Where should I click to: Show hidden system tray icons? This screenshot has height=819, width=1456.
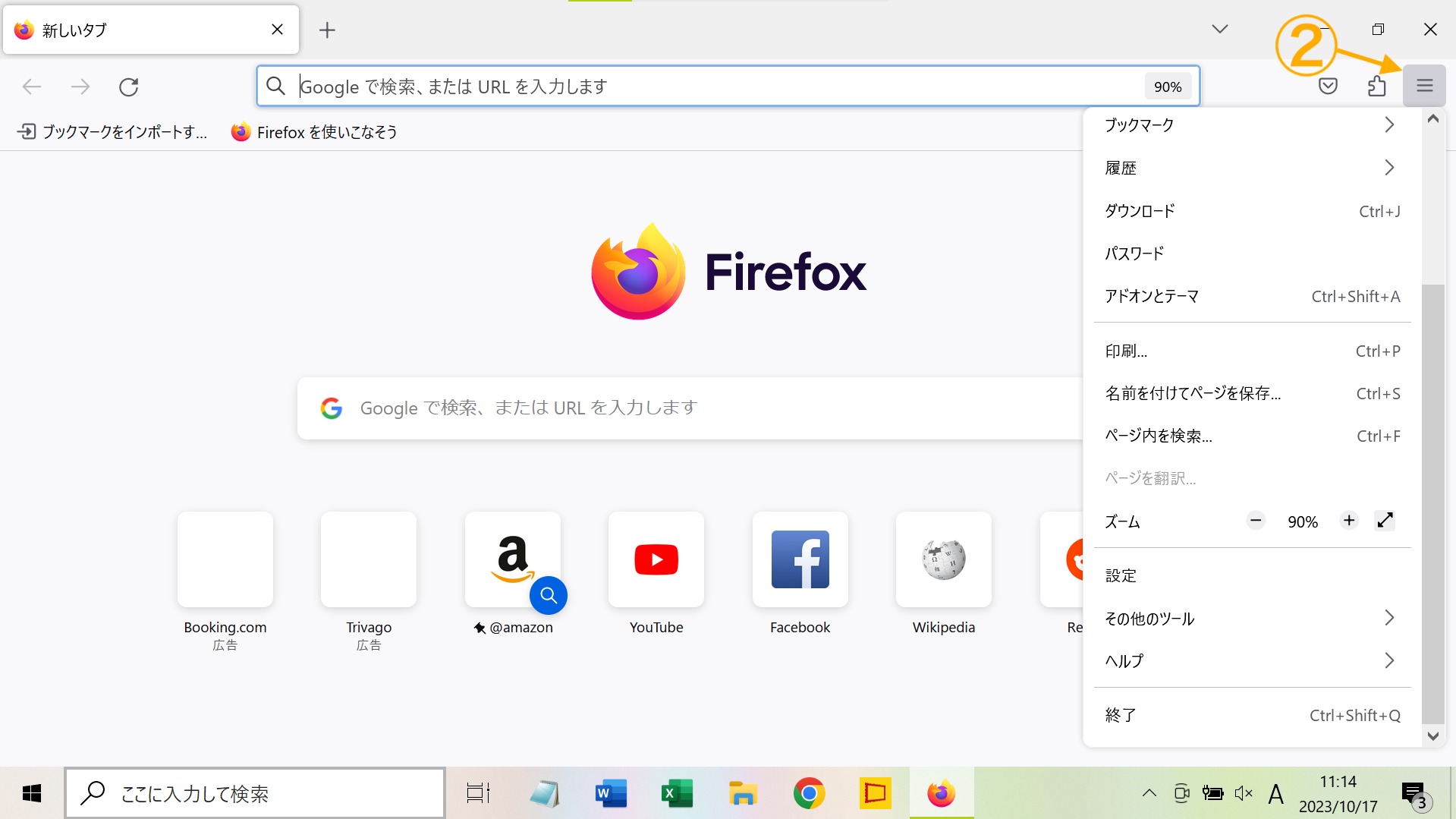pos(1149,793)
